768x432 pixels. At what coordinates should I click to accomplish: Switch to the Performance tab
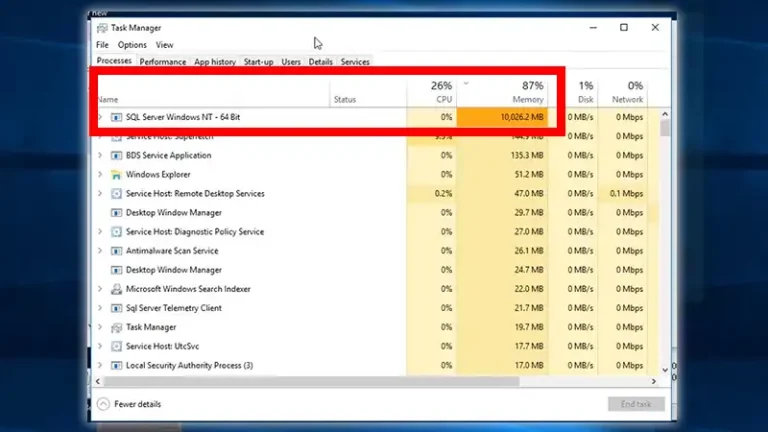click(x=163, y=62)
